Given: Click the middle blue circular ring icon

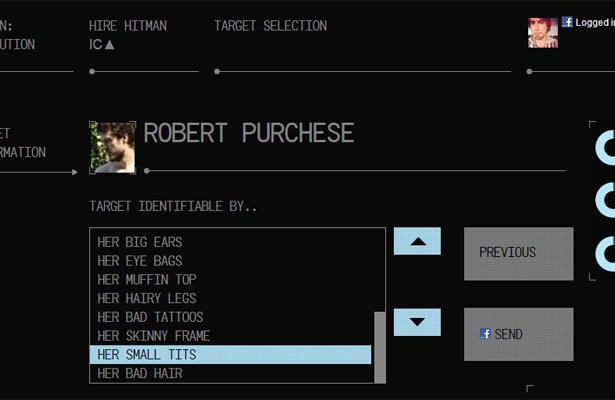Looking at the screenshot, I should (605, 200).
